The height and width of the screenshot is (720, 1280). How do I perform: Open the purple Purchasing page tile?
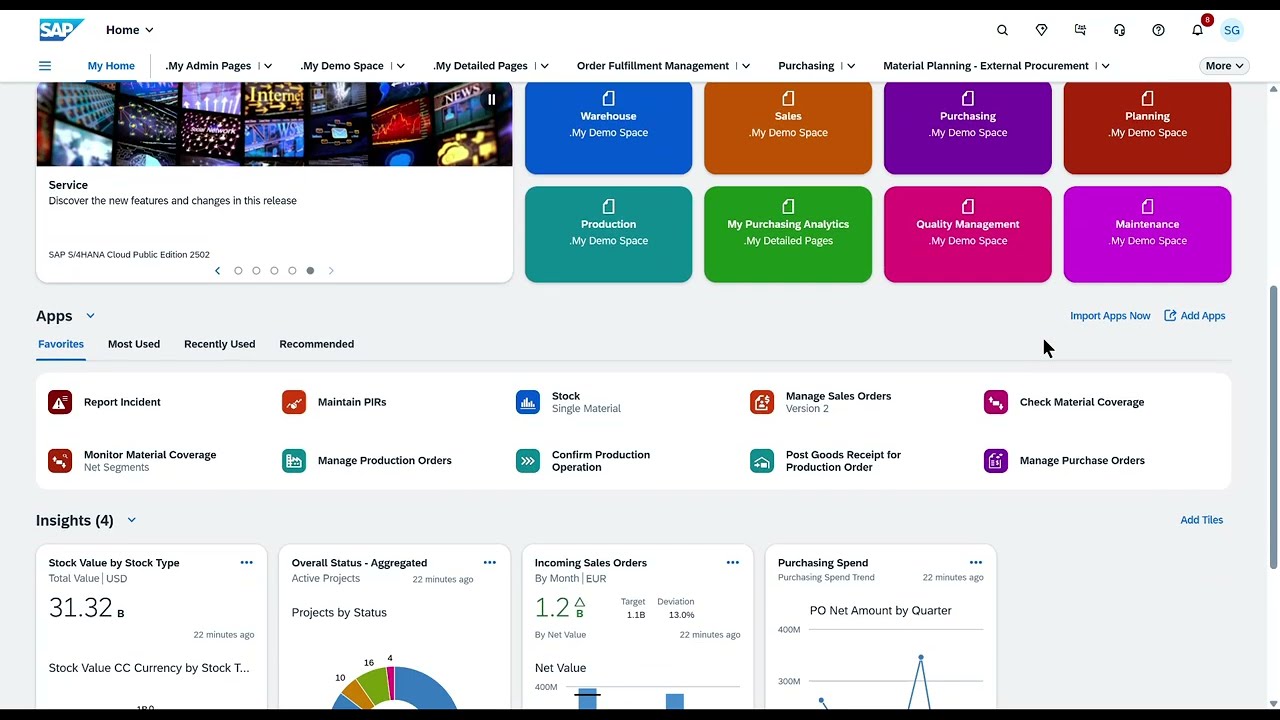click(968, 128)
